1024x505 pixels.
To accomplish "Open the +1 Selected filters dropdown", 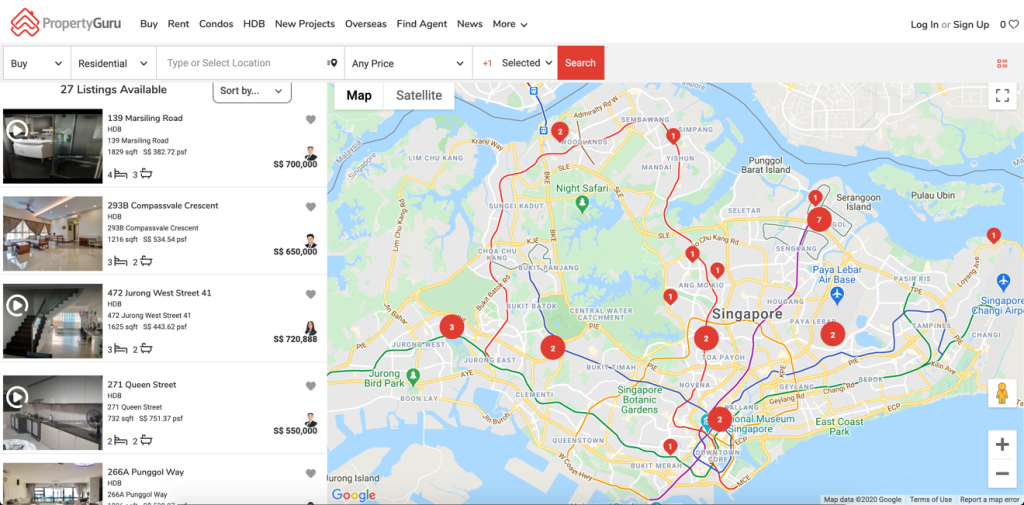I will click(515, 63).
